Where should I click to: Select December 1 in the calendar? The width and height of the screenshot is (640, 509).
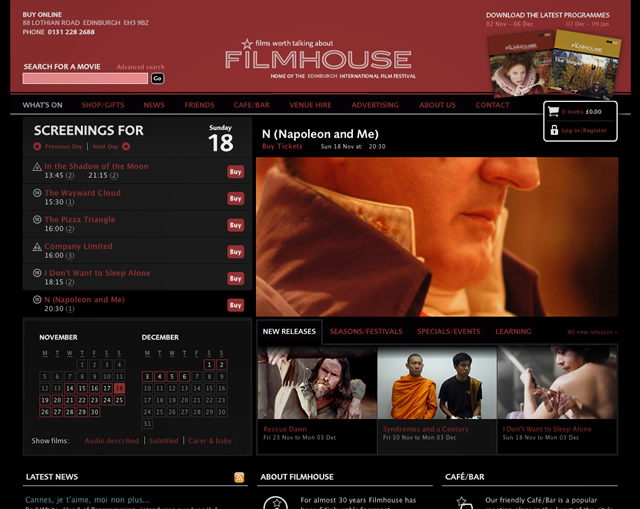(x=209, y=365)
